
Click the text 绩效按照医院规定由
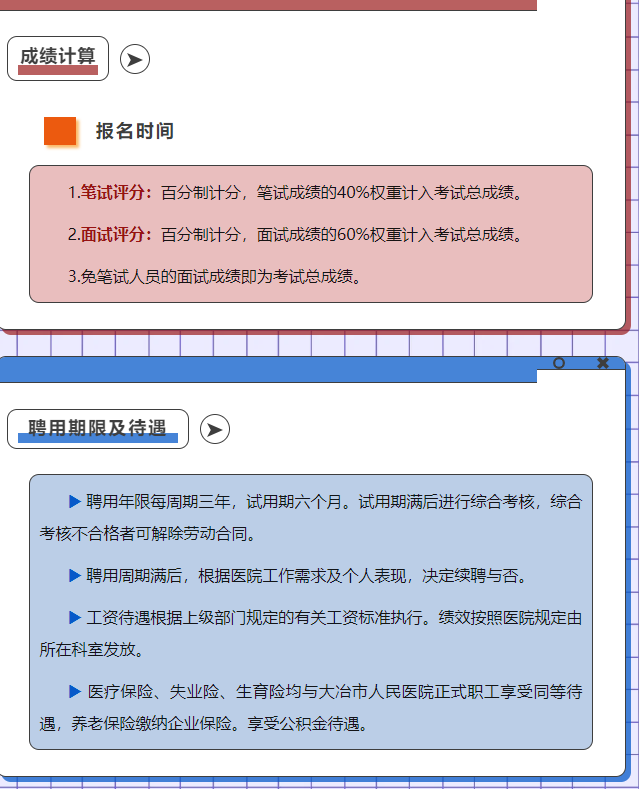pos(510,617)
